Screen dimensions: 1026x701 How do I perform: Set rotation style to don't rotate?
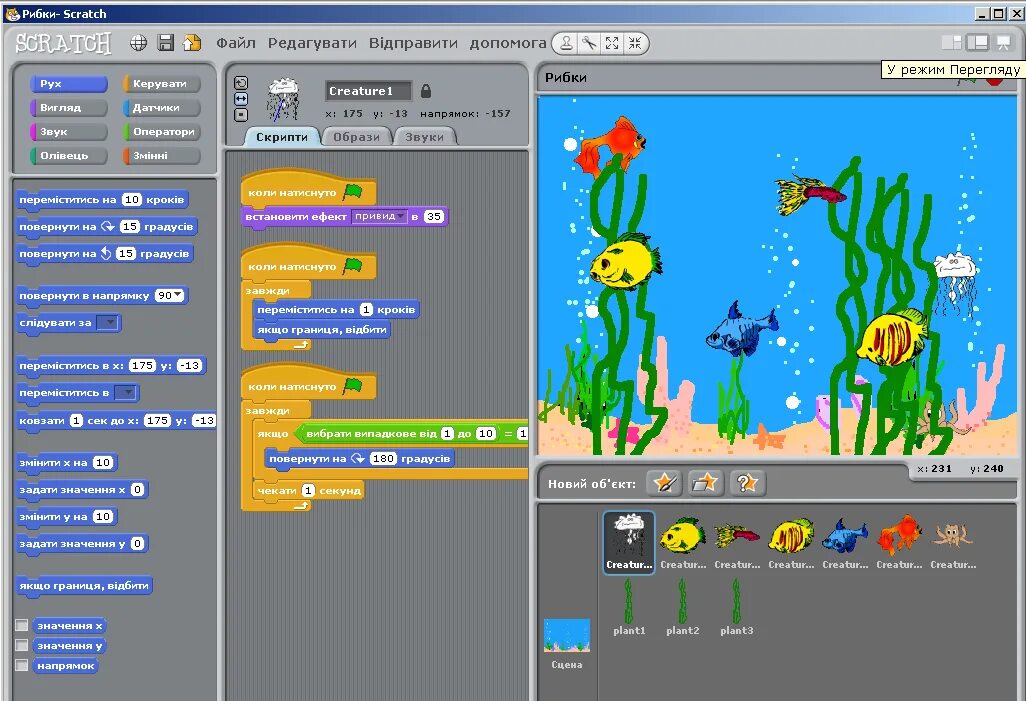tap(241, 115)
